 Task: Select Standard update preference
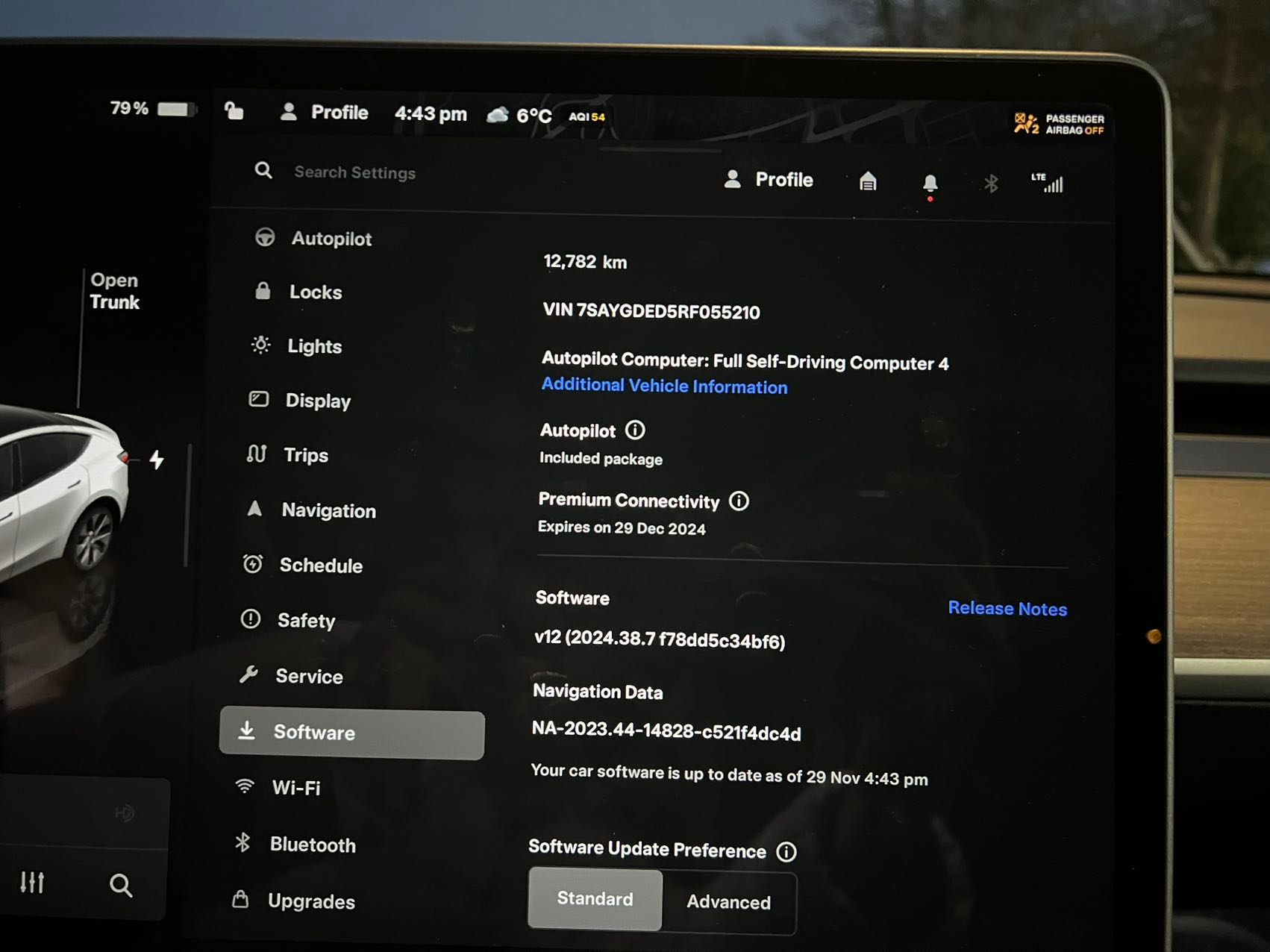[x=595, y=898]
